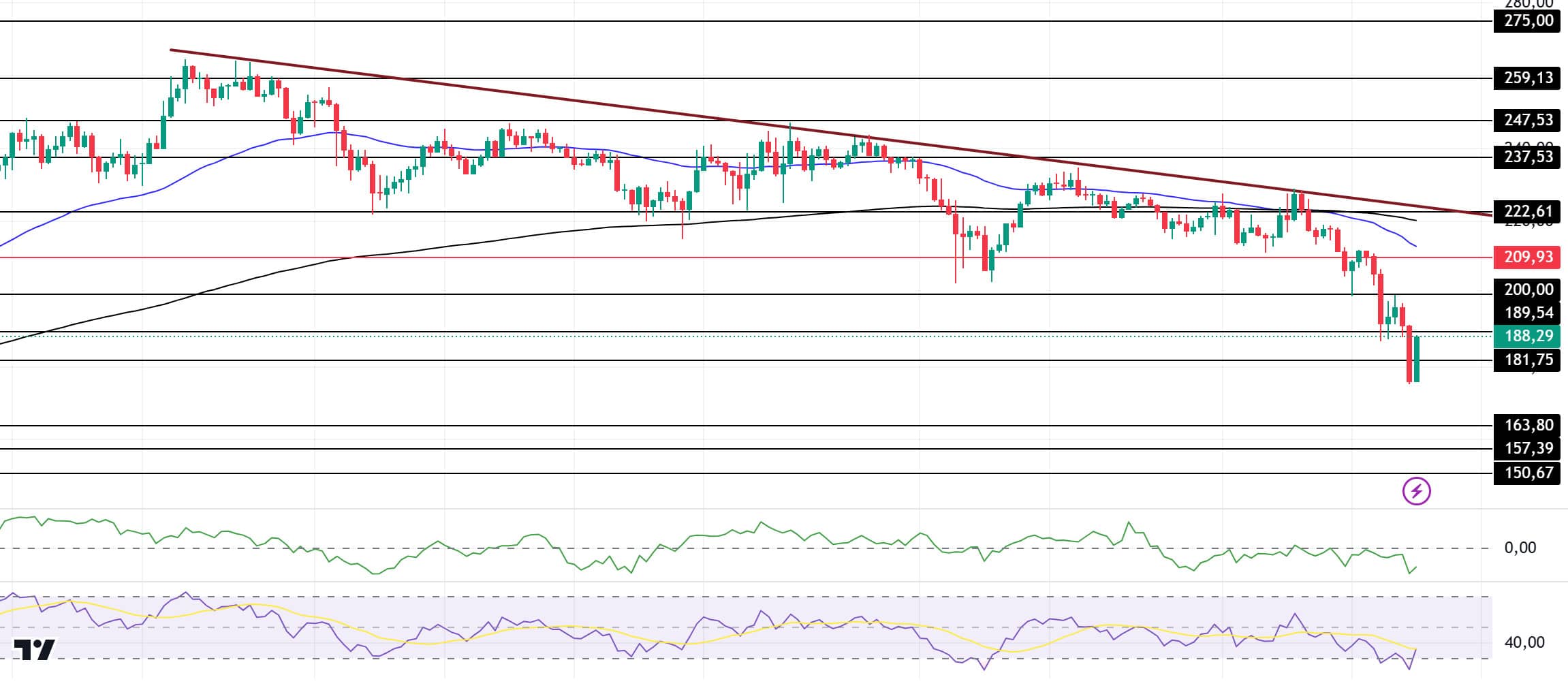Select the 222,61 price level label

(1526, 211)
